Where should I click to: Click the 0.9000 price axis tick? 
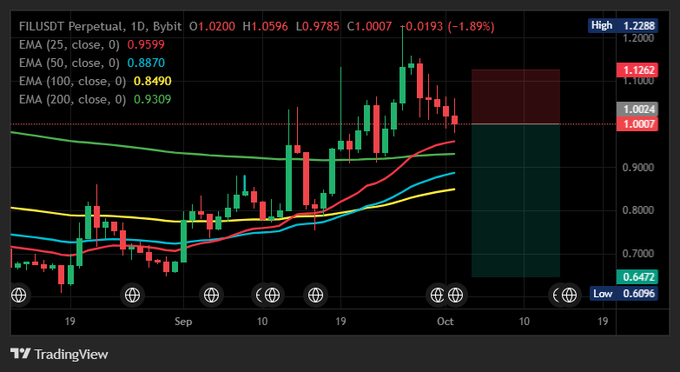click(638, 167)
